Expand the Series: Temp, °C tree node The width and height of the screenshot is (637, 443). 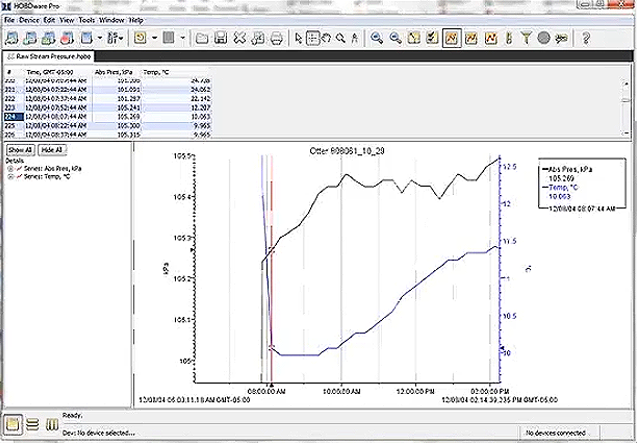pyautogui.click(x=9, y=176)
